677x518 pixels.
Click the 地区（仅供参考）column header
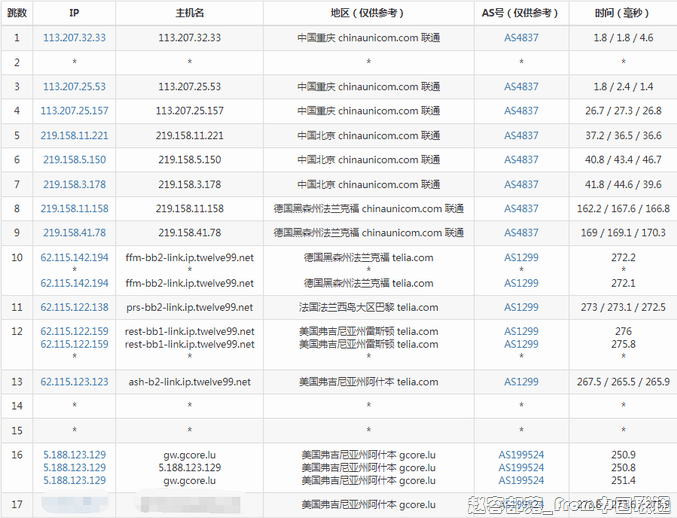pos(368,13)
